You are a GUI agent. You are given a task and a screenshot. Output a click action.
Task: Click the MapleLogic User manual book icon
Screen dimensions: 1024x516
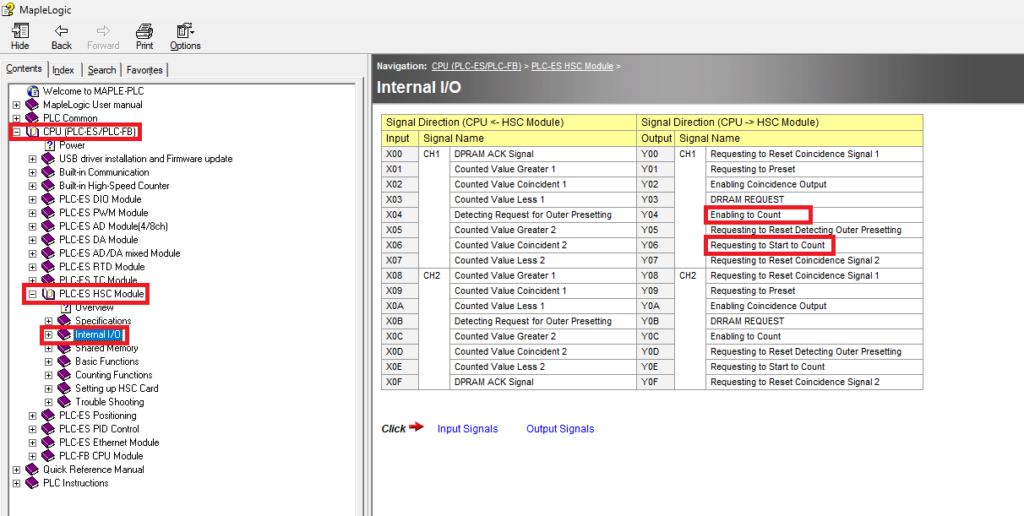coord(32,105)
